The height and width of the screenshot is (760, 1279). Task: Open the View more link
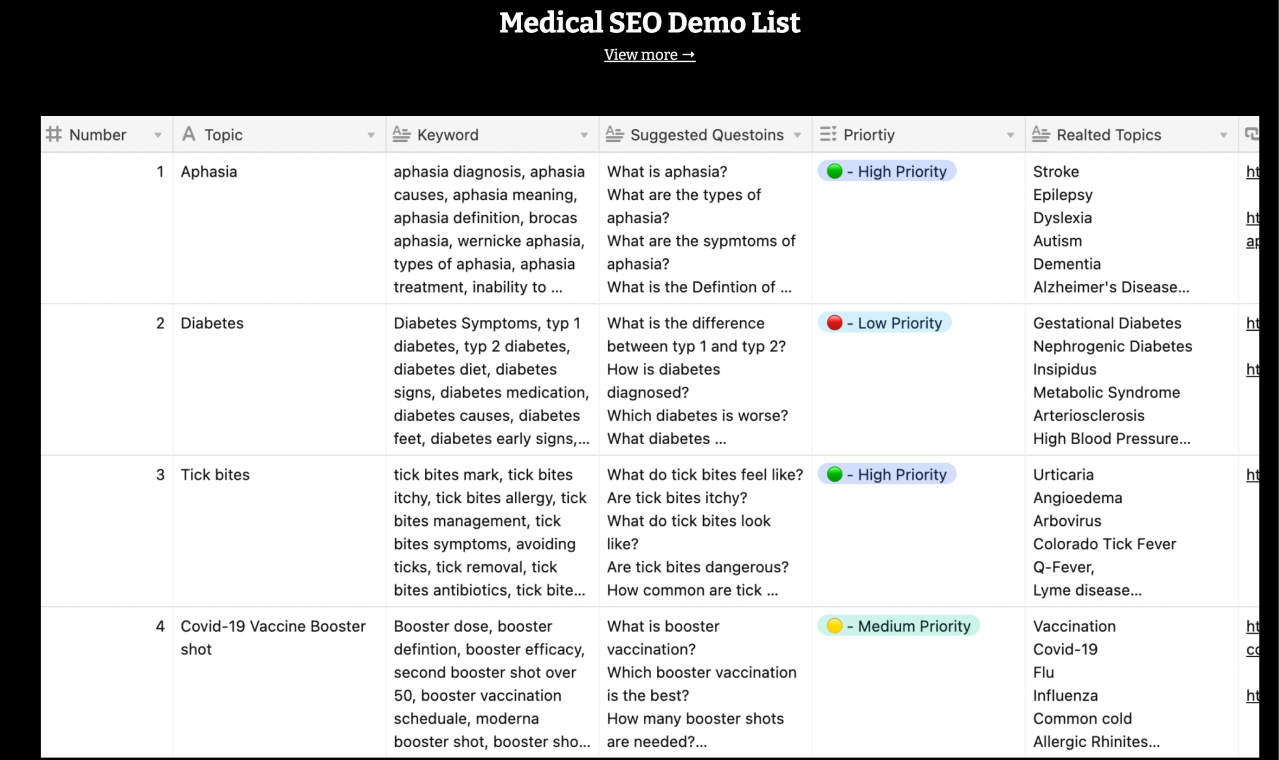point(649,54)
